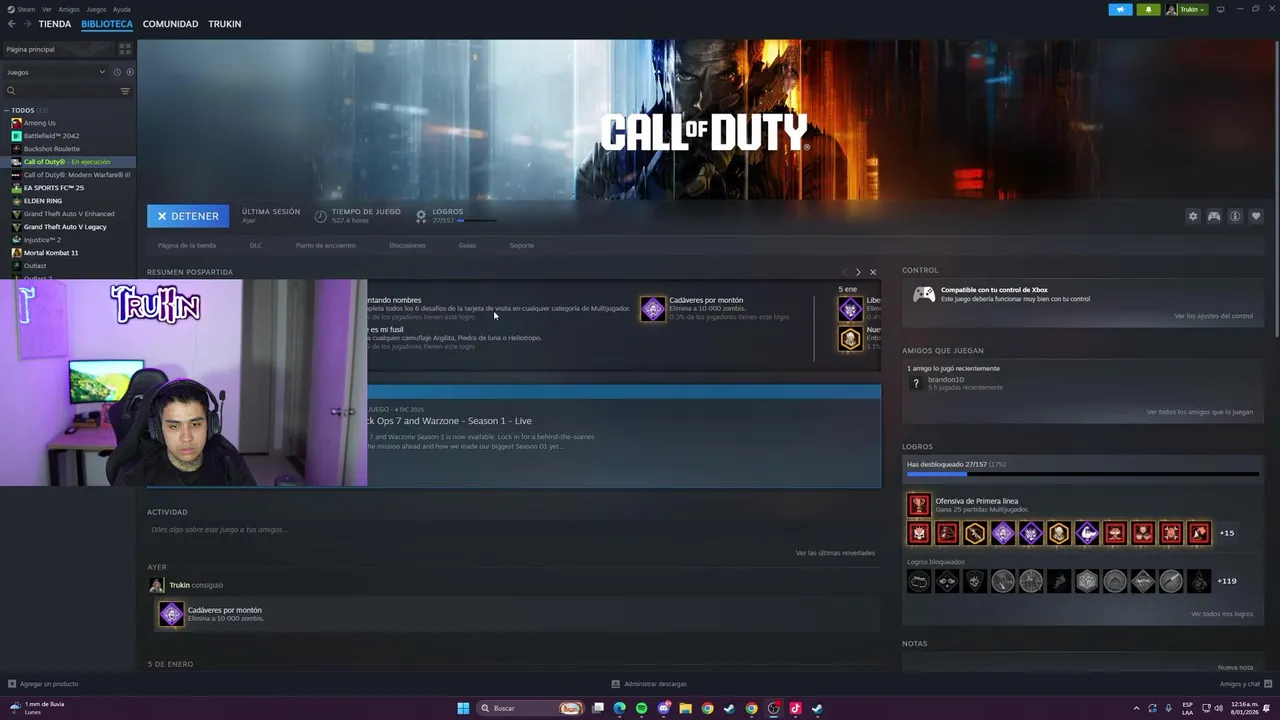Open the Ver menu
This screenshot has height=720, width=1280.
click(47, 9)
